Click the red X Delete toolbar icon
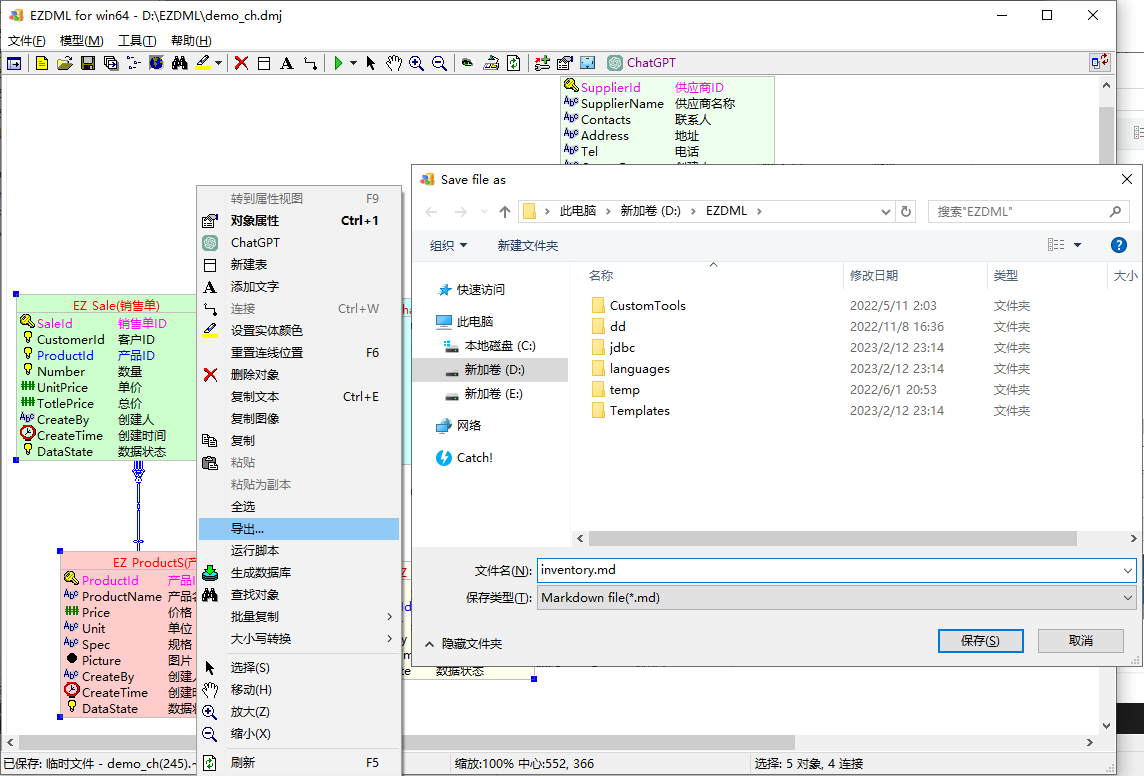The width and height of the screenshot is (1144, 776). pyautogui.click(x=241, y=63)
